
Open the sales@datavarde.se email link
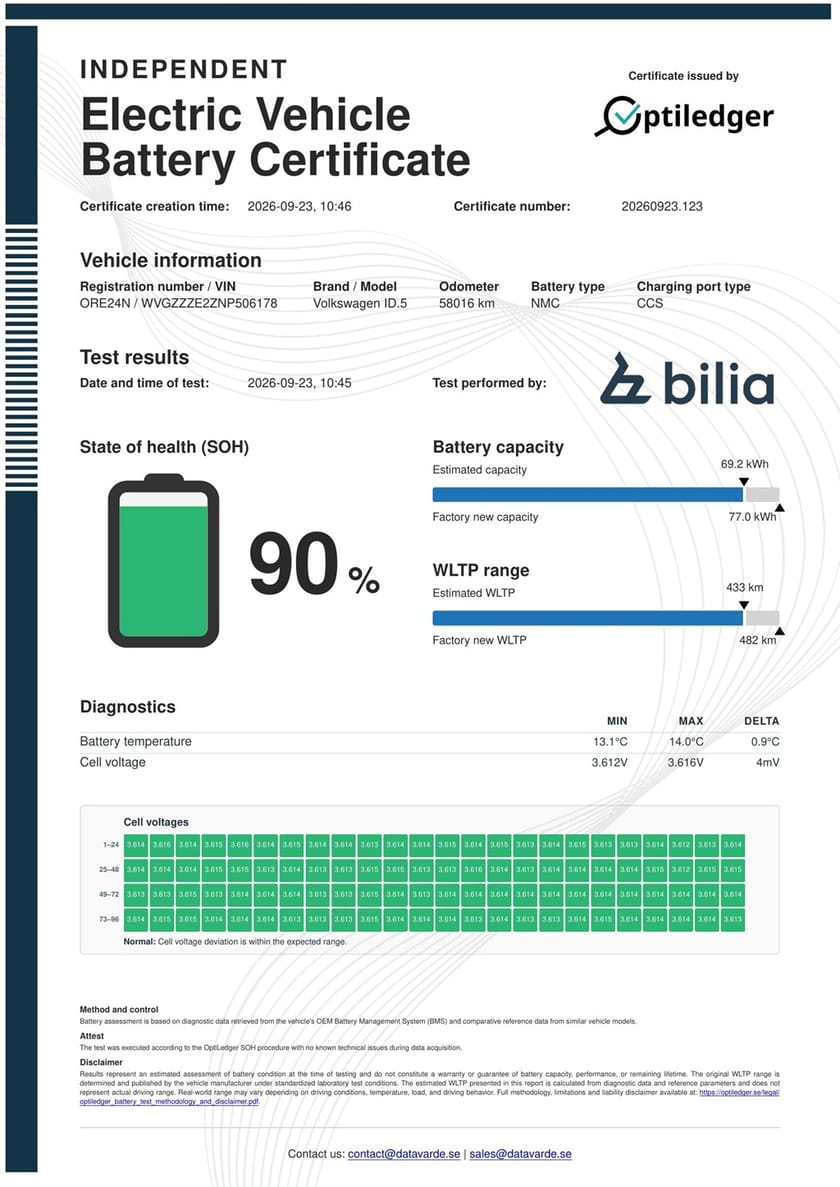[521, 1154]
